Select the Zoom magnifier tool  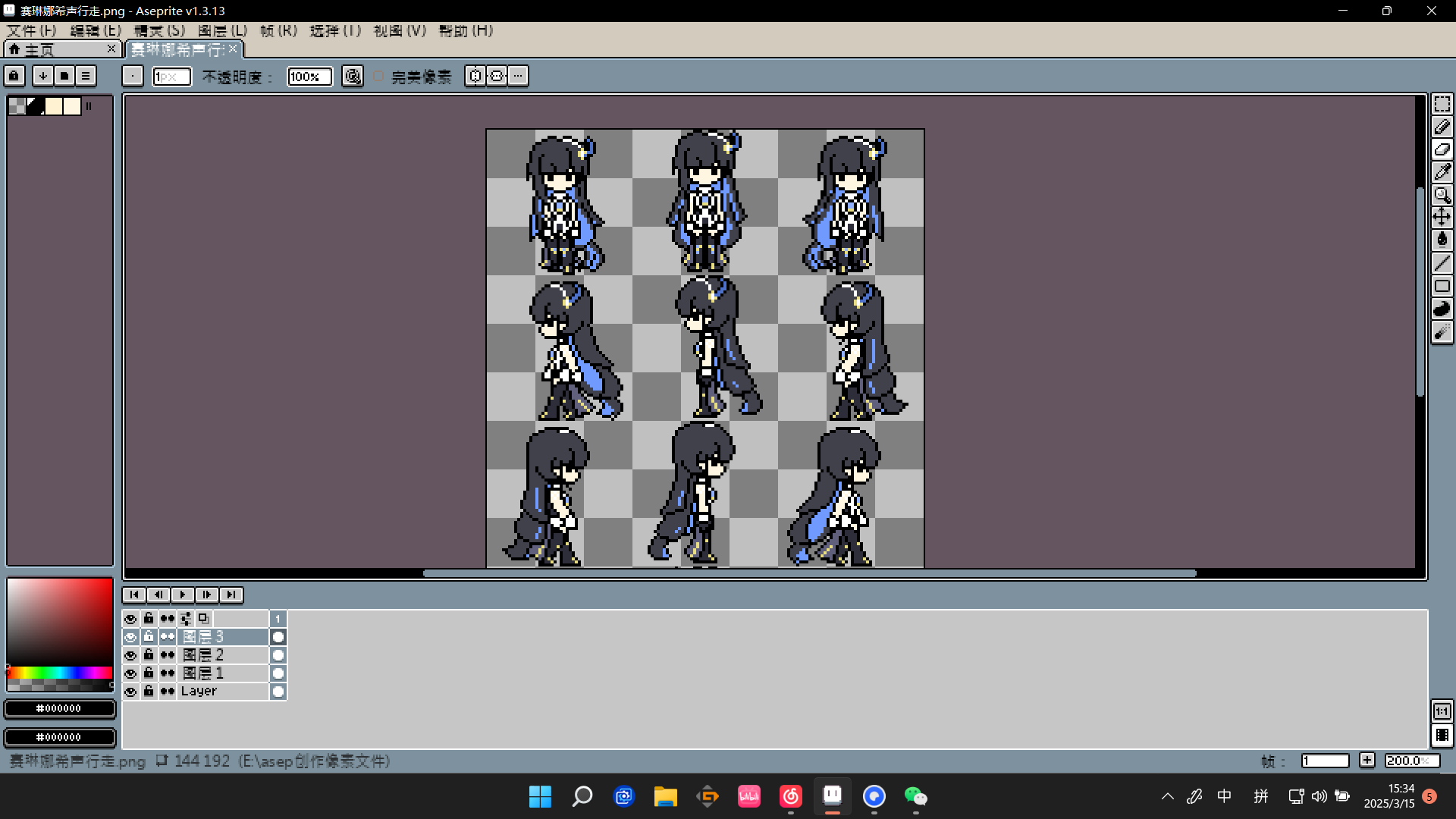click(x=1442, y=195)
